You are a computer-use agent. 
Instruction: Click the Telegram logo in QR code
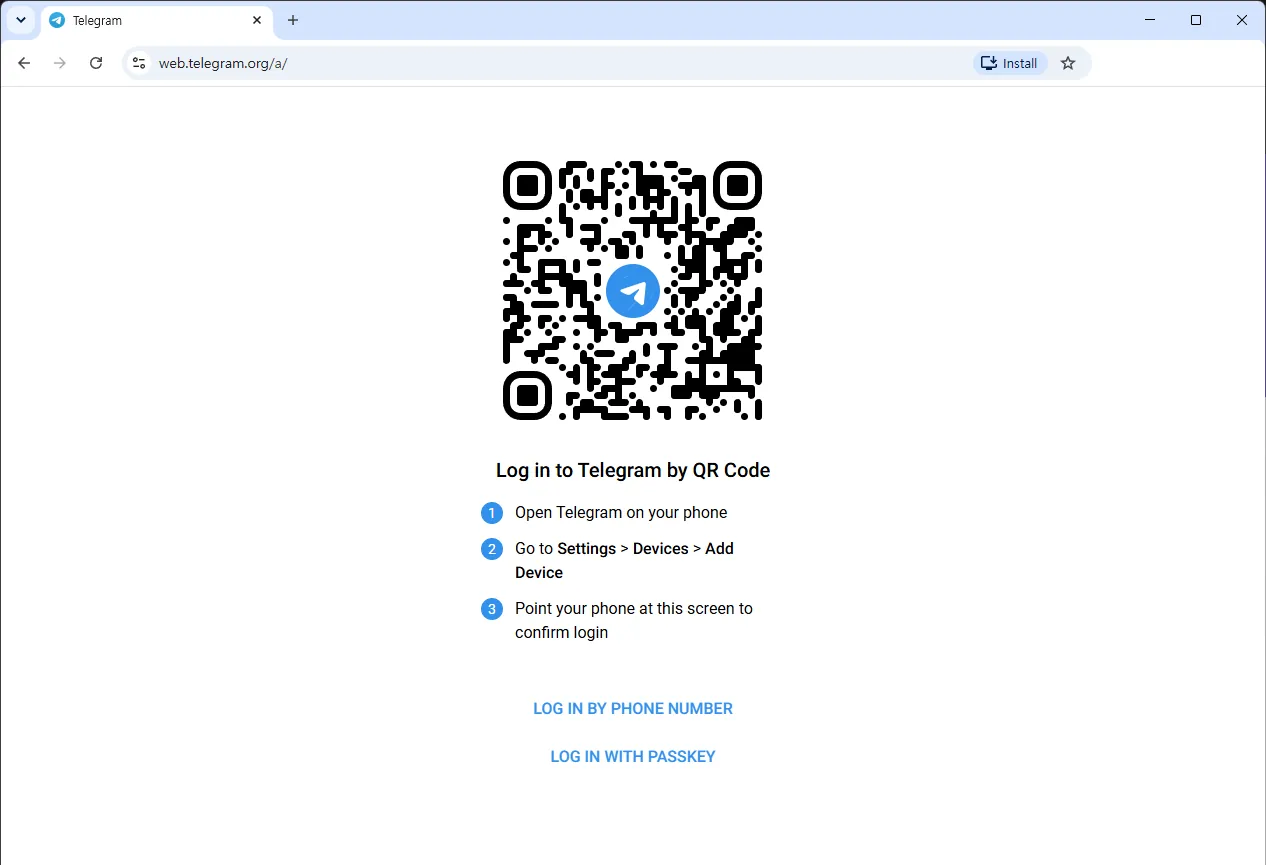point(633,291)
